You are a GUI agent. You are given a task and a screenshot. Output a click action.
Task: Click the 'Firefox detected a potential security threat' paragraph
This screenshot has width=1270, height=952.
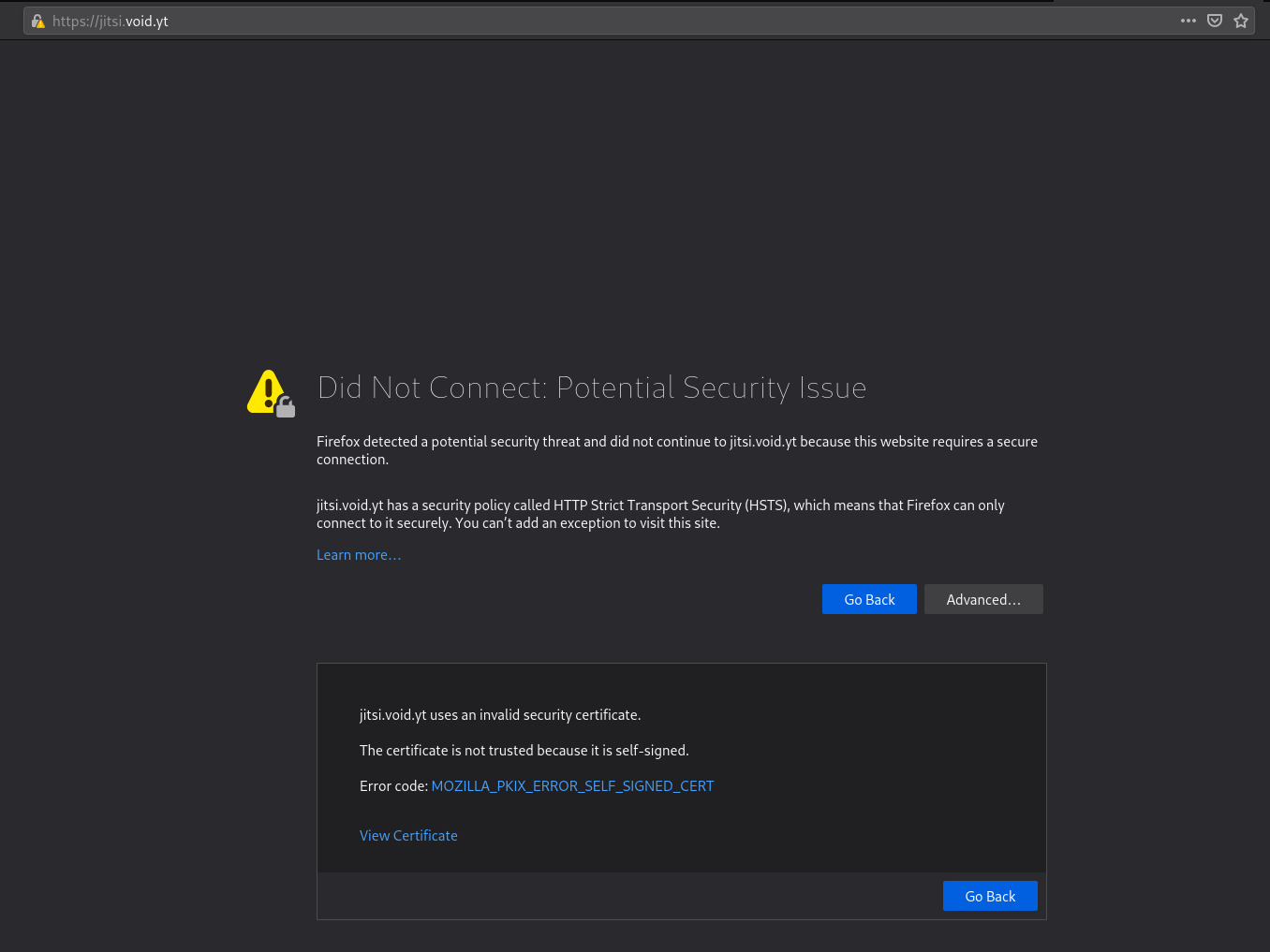(677, 450)
